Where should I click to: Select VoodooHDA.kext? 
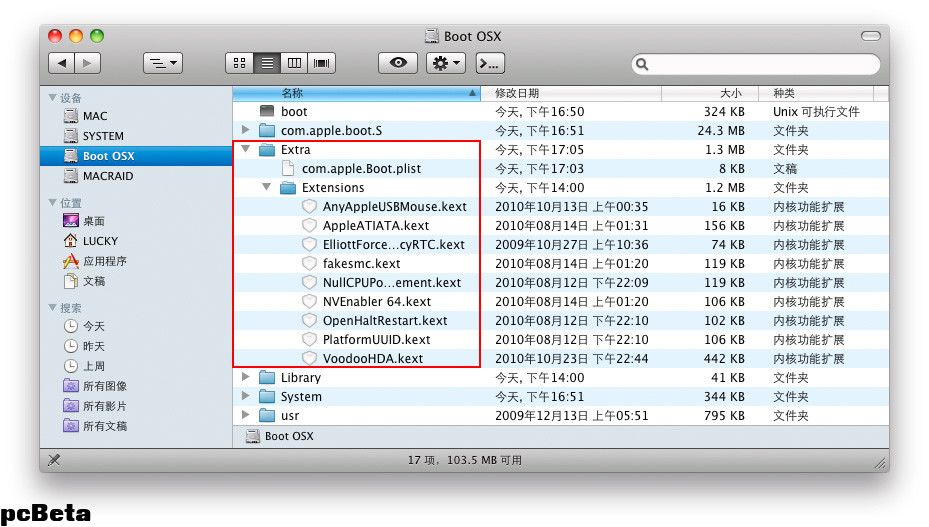click(560, 358)
